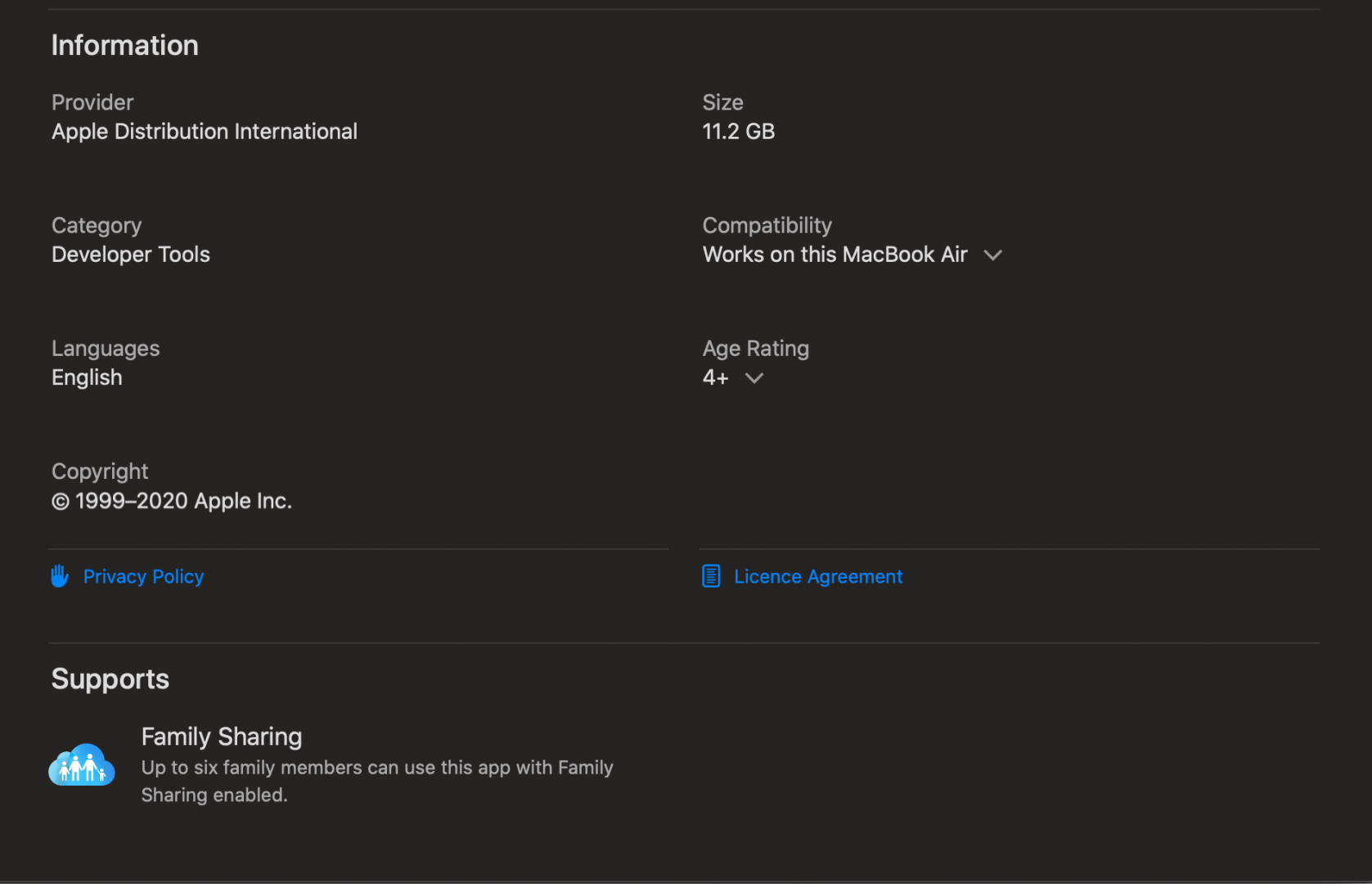Image resolution: width=1372 pixels, height=884 pixels.
Task: Click the Privacy Policy hand icon
Action: (x=60, y=576)
